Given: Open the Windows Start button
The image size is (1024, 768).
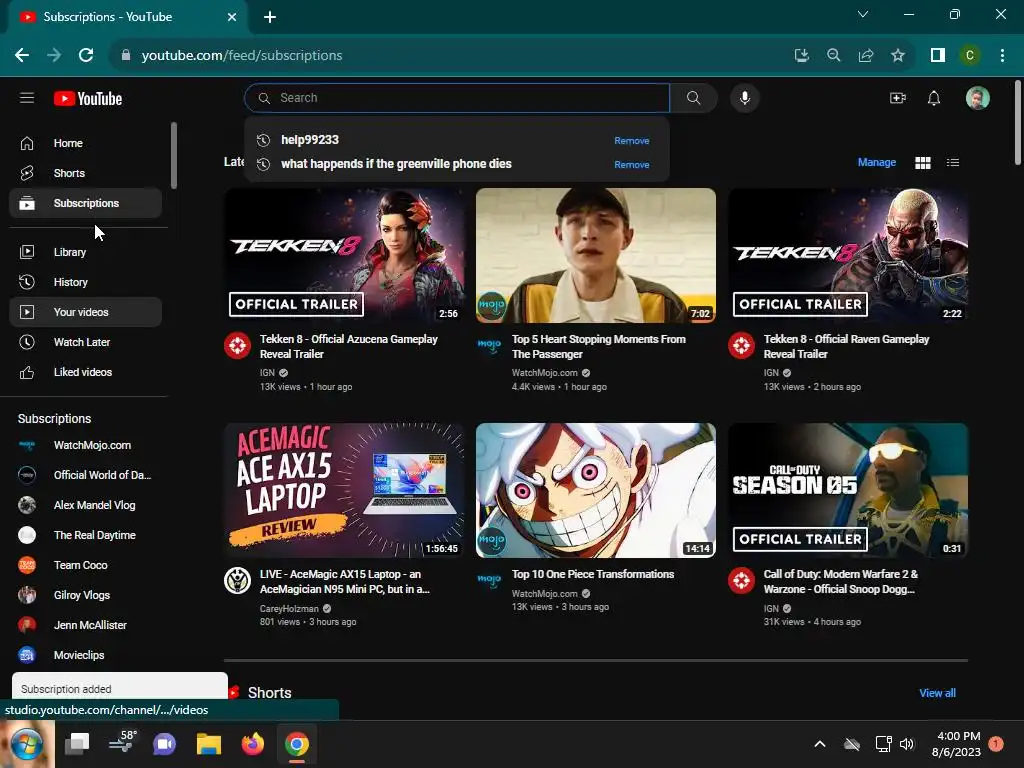Looking at the screenshot, I should click(x=27, y=744).
